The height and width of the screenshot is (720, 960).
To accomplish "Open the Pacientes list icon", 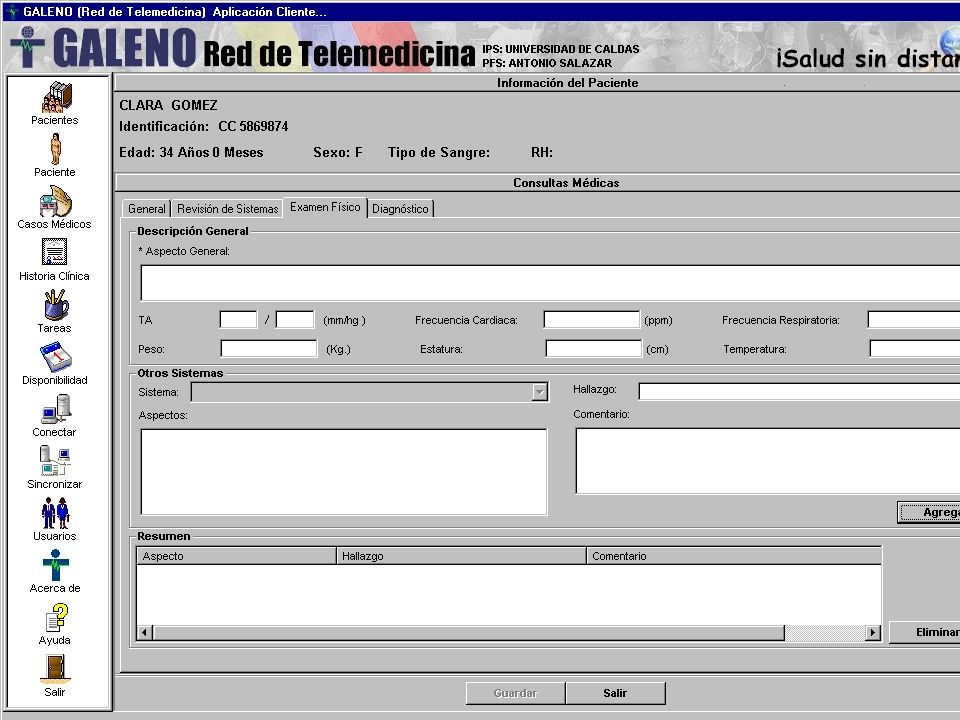I will coord(56,97).
